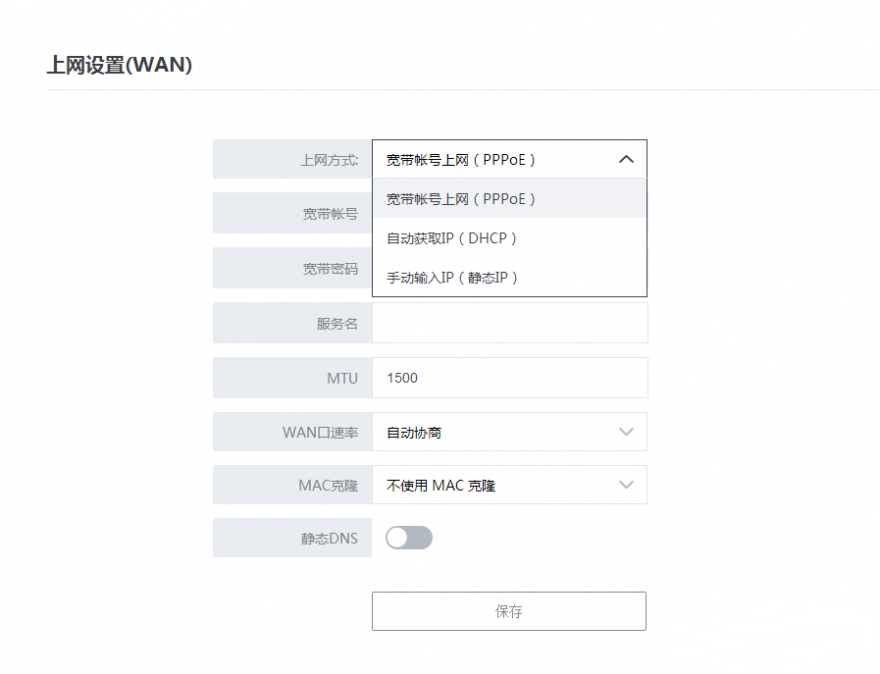Click the MAC克隆 field label
Viewport: 880px width, 674px height.
pos(328,485)
